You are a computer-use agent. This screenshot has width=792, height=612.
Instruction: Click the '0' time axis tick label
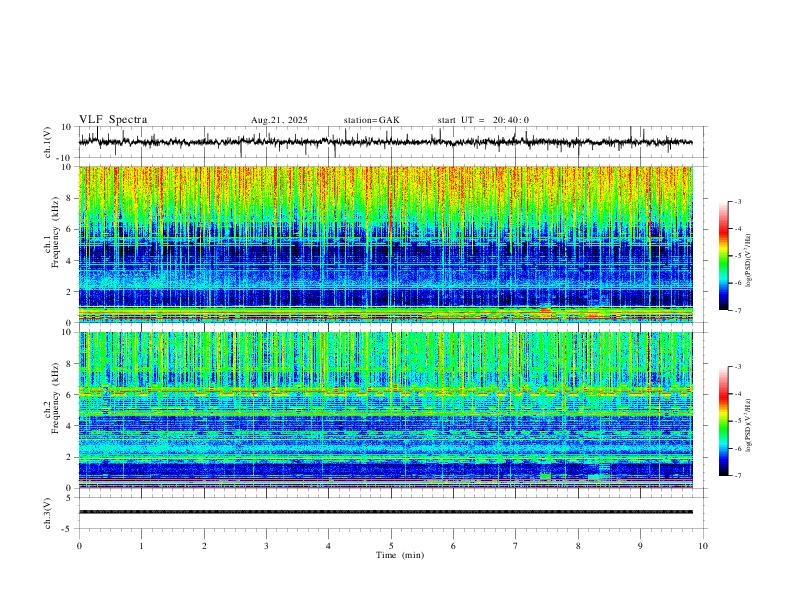[79, 546]
